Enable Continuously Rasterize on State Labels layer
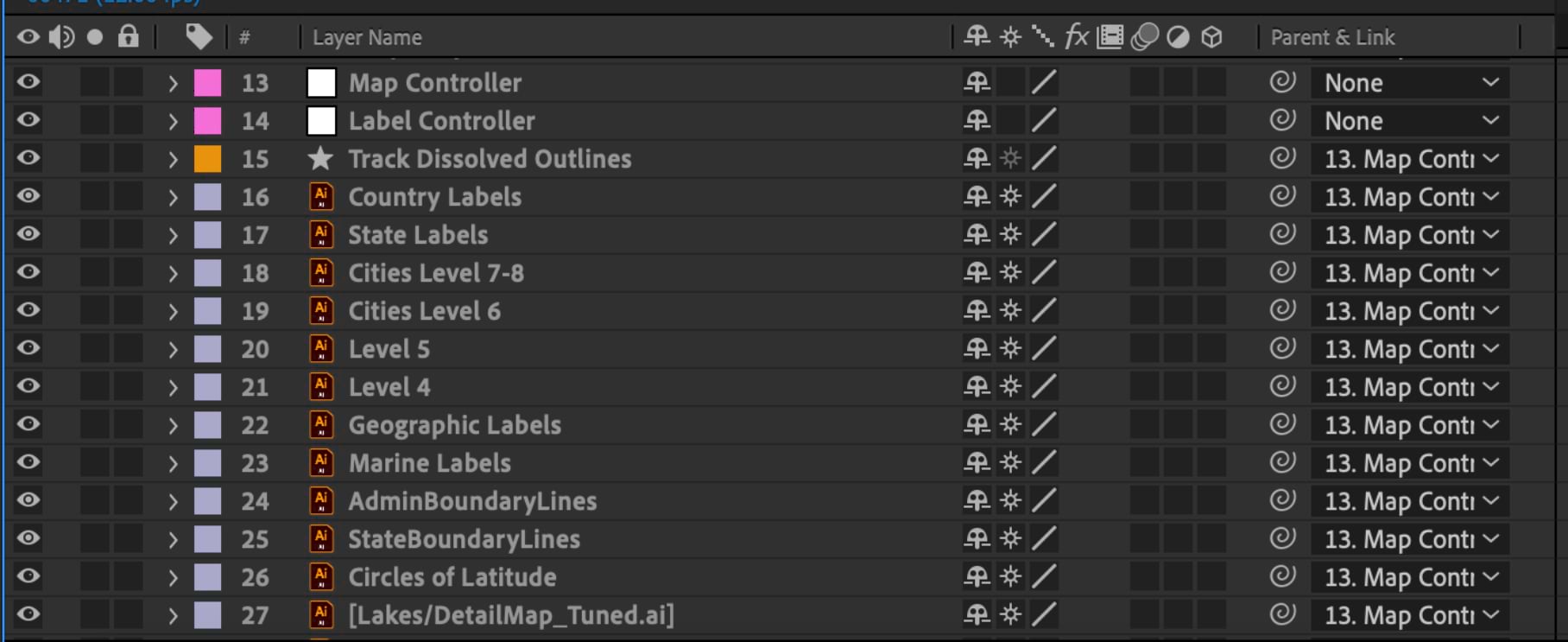The height and width of the screenshot is (642, 1568). [x=1011, y=234]
